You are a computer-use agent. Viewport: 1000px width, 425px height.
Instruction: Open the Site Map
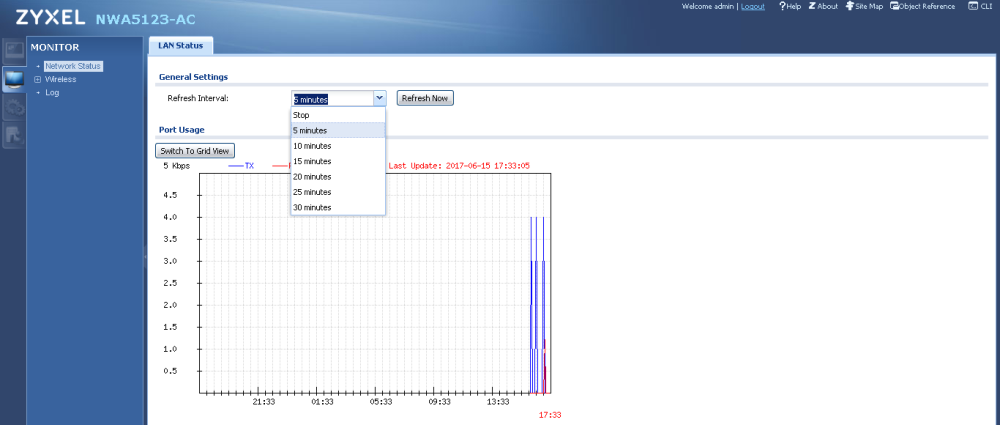[864, 6]
